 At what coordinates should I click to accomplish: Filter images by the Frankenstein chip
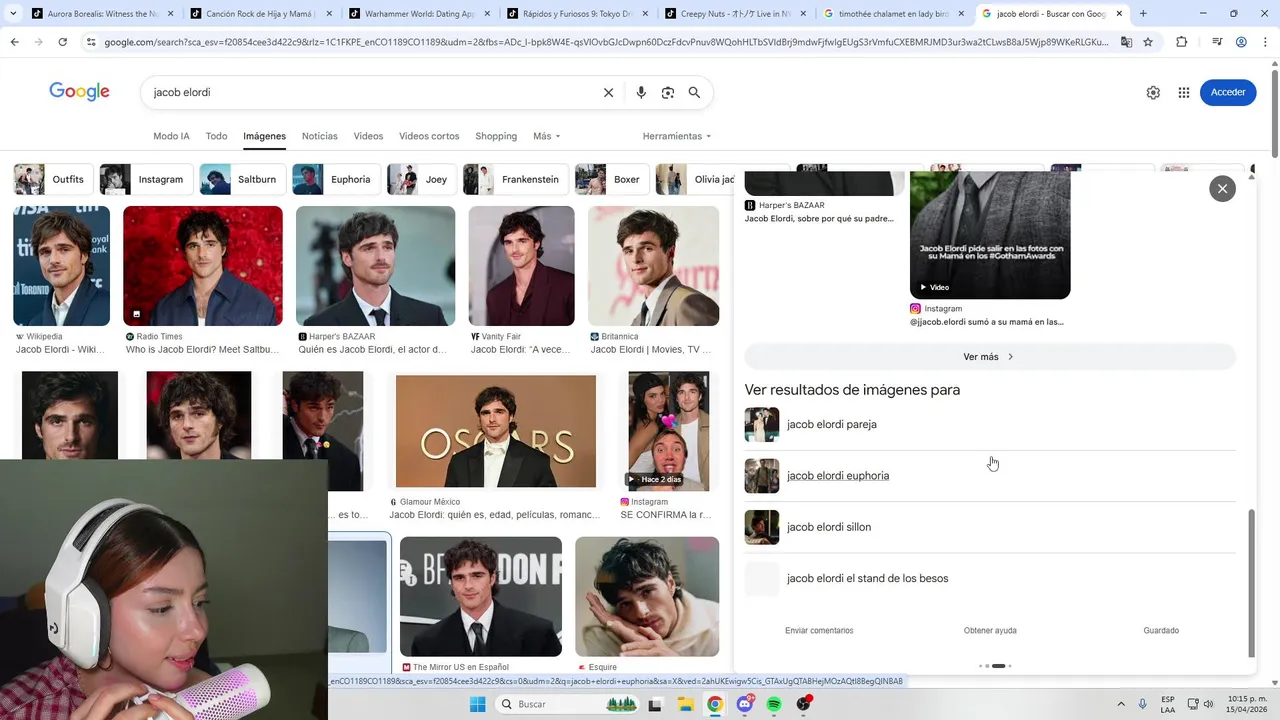515,179
